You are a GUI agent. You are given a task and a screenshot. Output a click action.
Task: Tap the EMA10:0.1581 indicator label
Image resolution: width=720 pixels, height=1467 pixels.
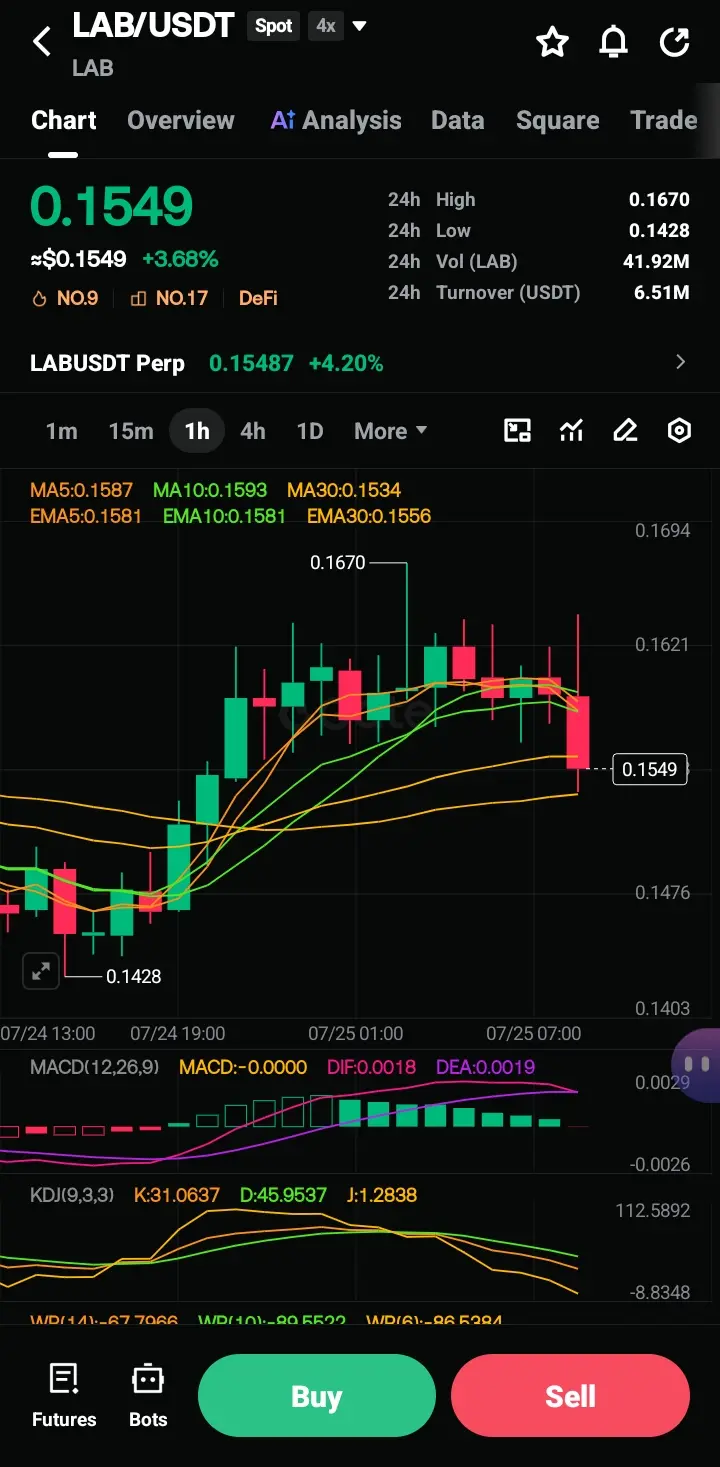coord(224,516)
